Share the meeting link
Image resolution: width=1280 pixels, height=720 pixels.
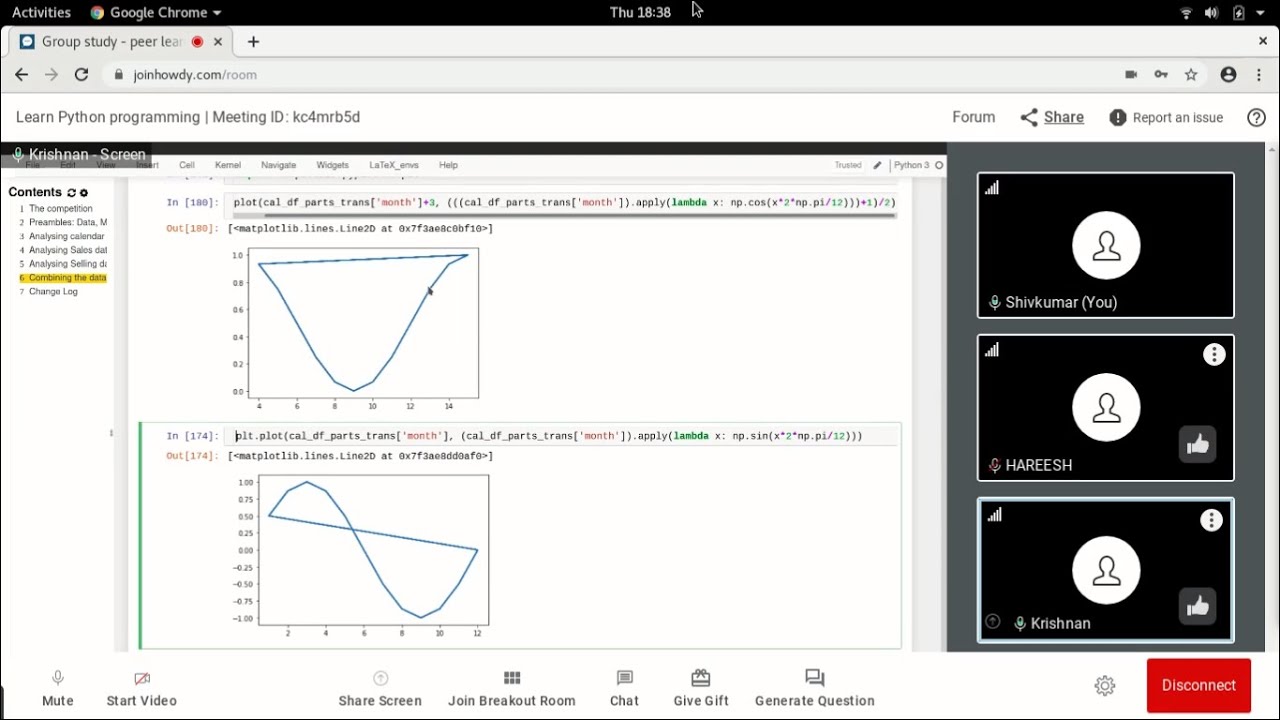(1052, 117)
